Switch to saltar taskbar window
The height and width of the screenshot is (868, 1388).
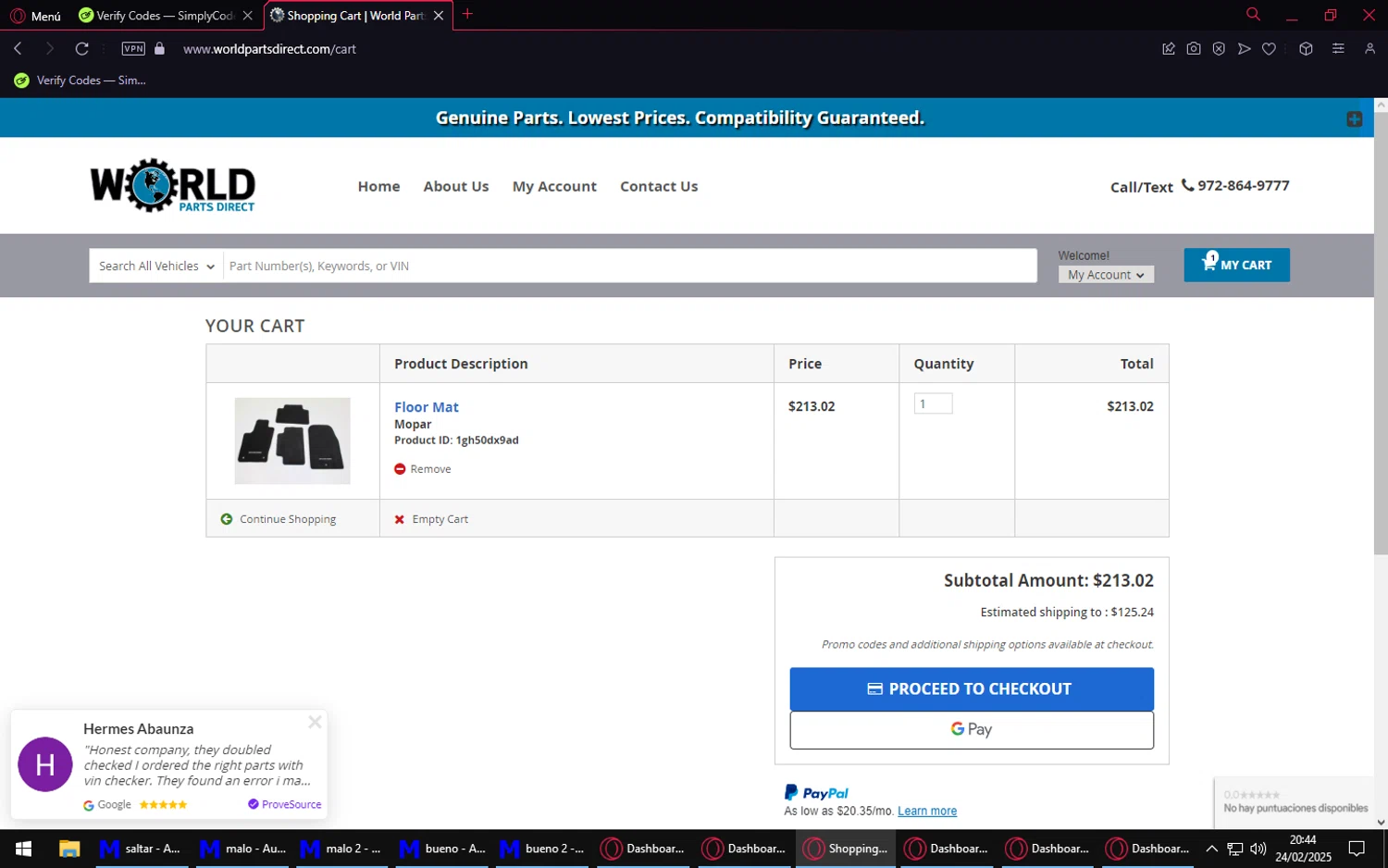coord(140,849)
